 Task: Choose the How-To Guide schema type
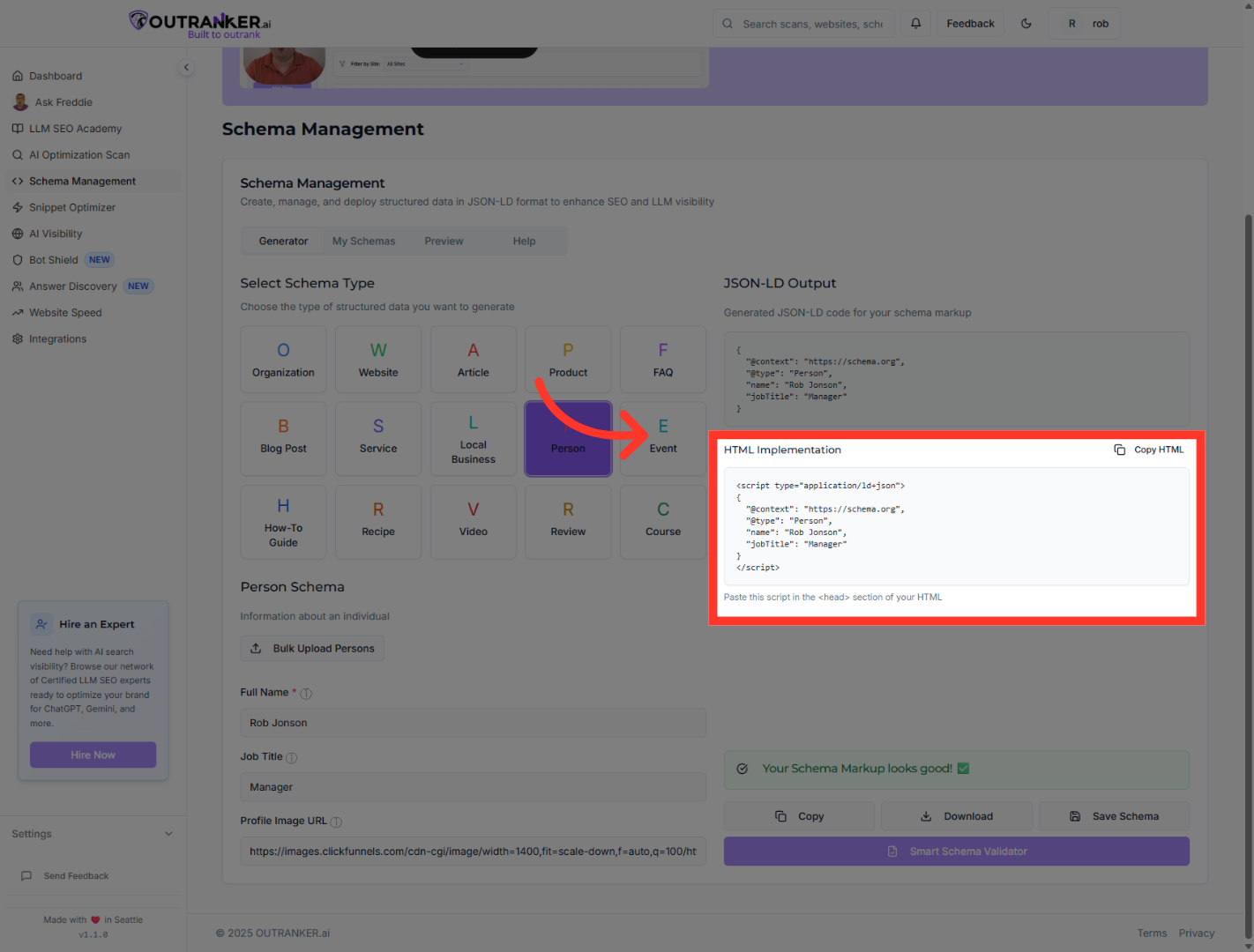[283, 523]
